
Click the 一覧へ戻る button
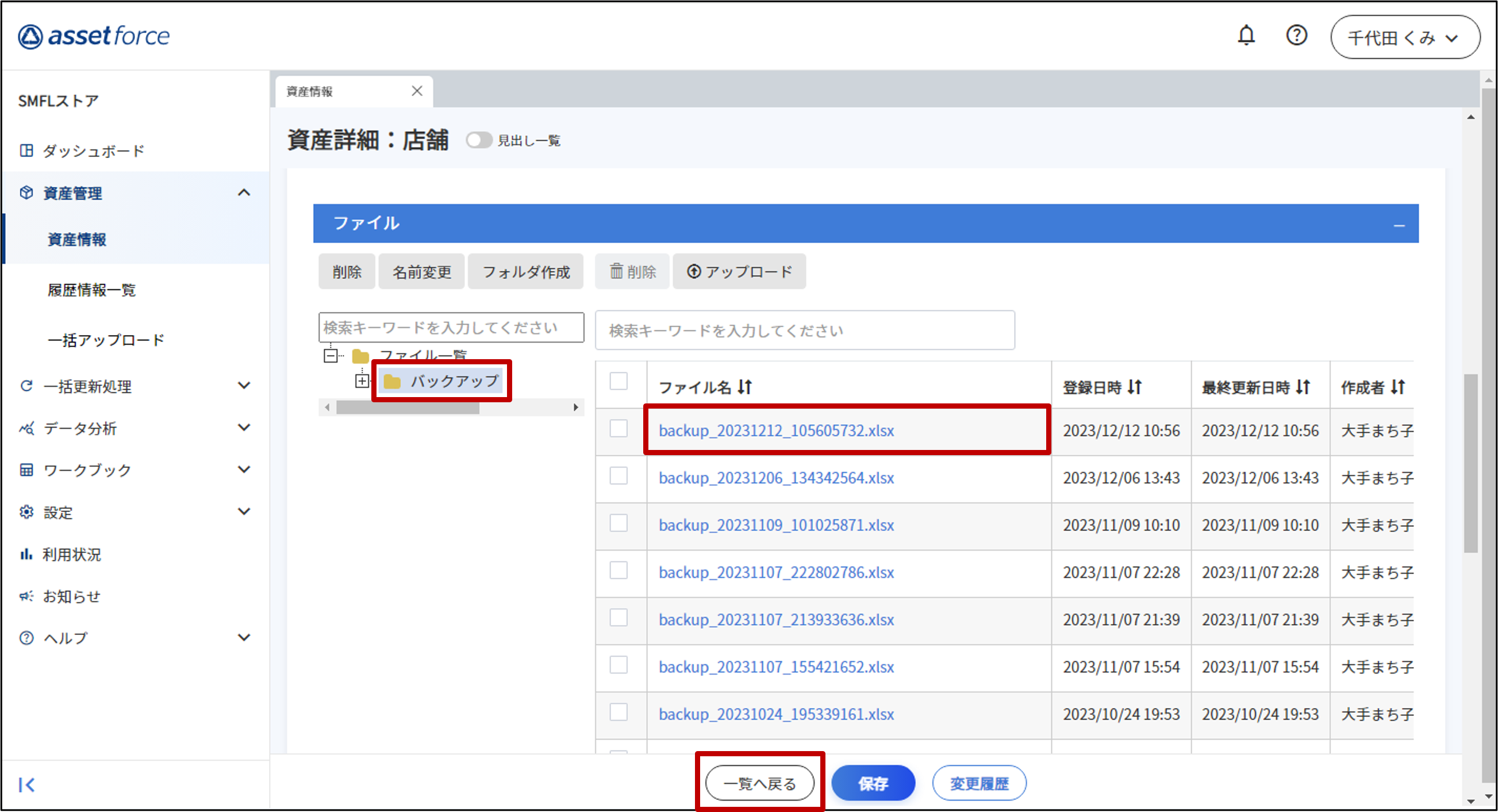coord(759,783)
